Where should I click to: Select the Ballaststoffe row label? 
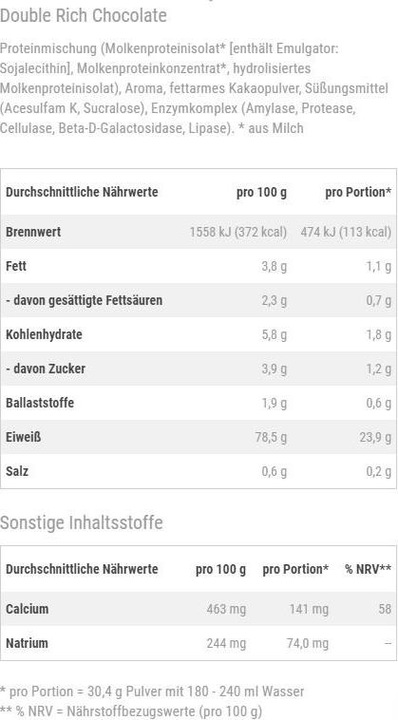[40, 403]
